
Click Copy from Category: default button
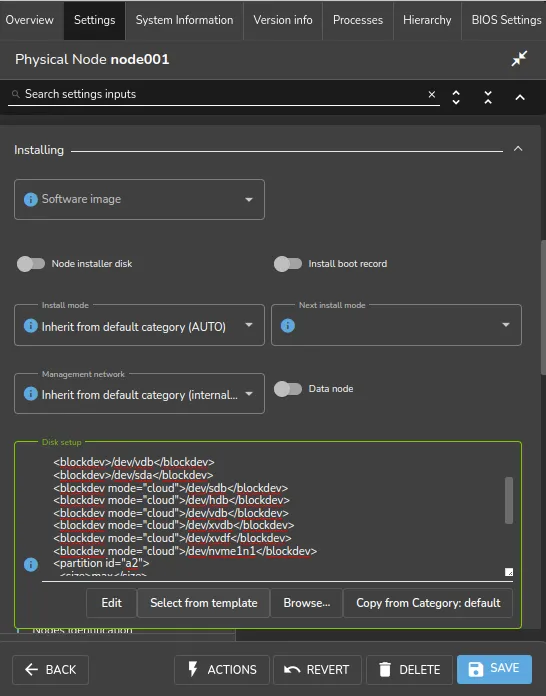[428, 603]
